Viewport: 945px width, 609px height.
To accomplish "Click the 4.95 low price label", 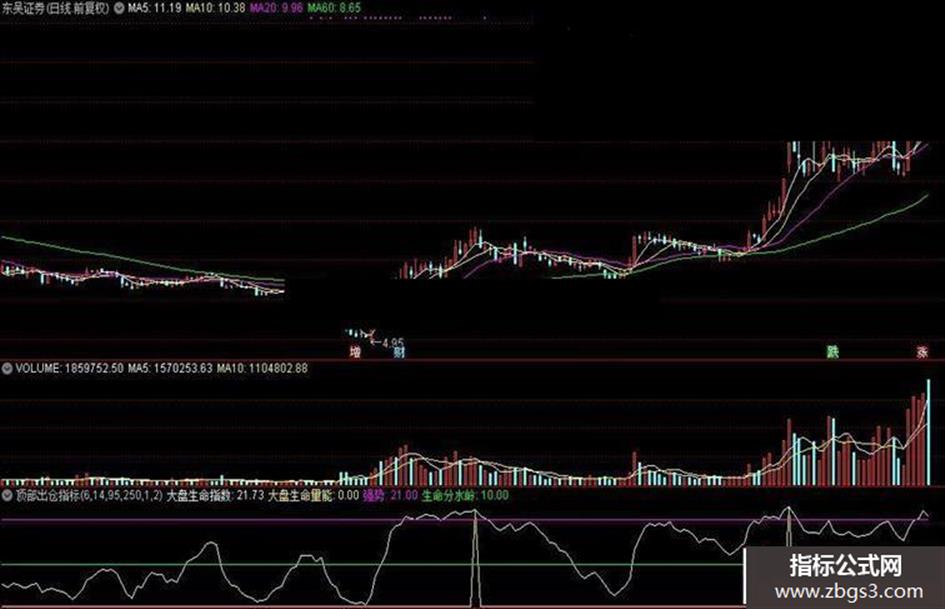I will [x=393, y=342].
